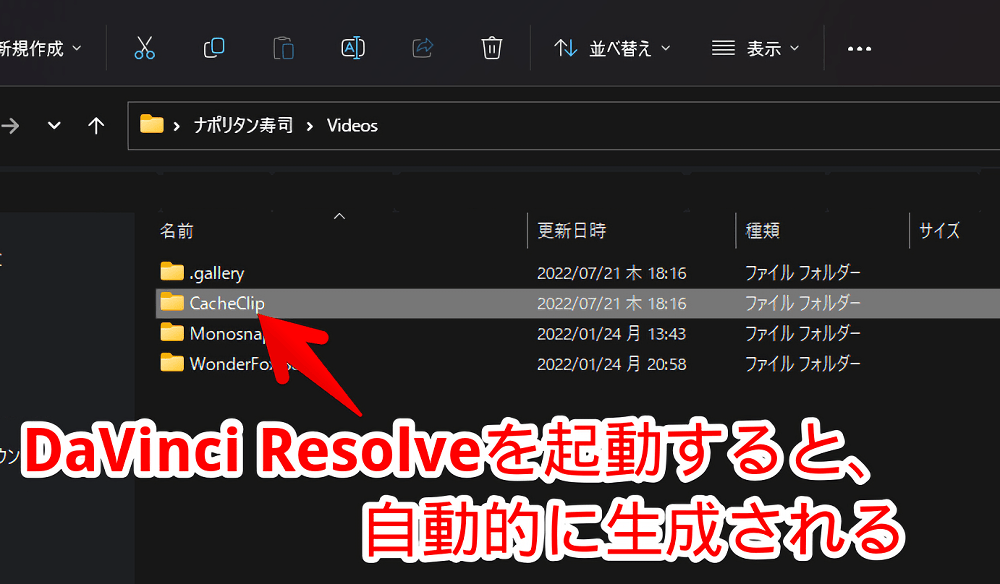Click the CacheClip folder icon
This screenshot has width=1000, height=584.
pyautogui.click(x=172, y=302)
